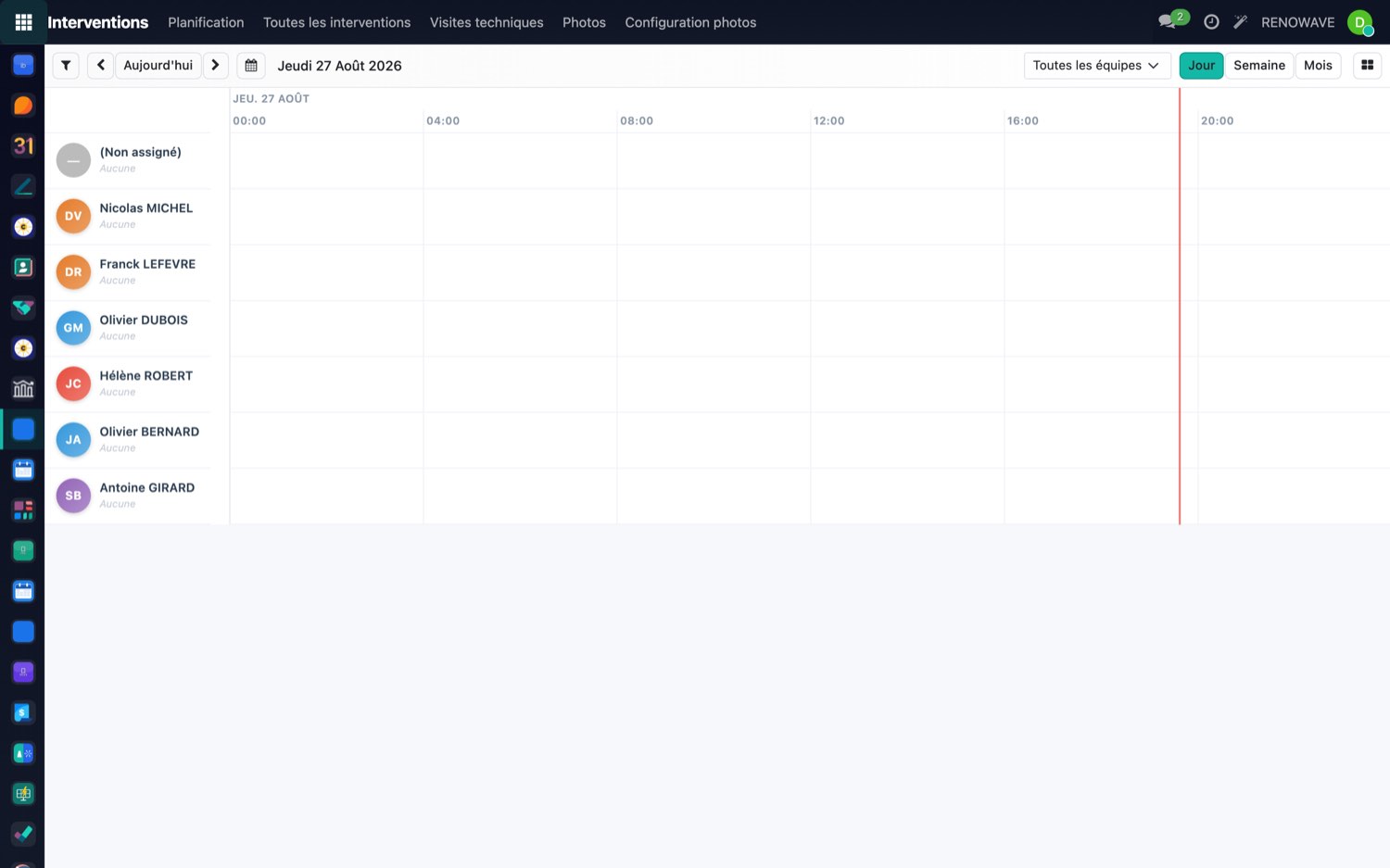Screen dimensions: 1390x868
Task: Open the purple rounded square sidebar icon
Action: 23,672
